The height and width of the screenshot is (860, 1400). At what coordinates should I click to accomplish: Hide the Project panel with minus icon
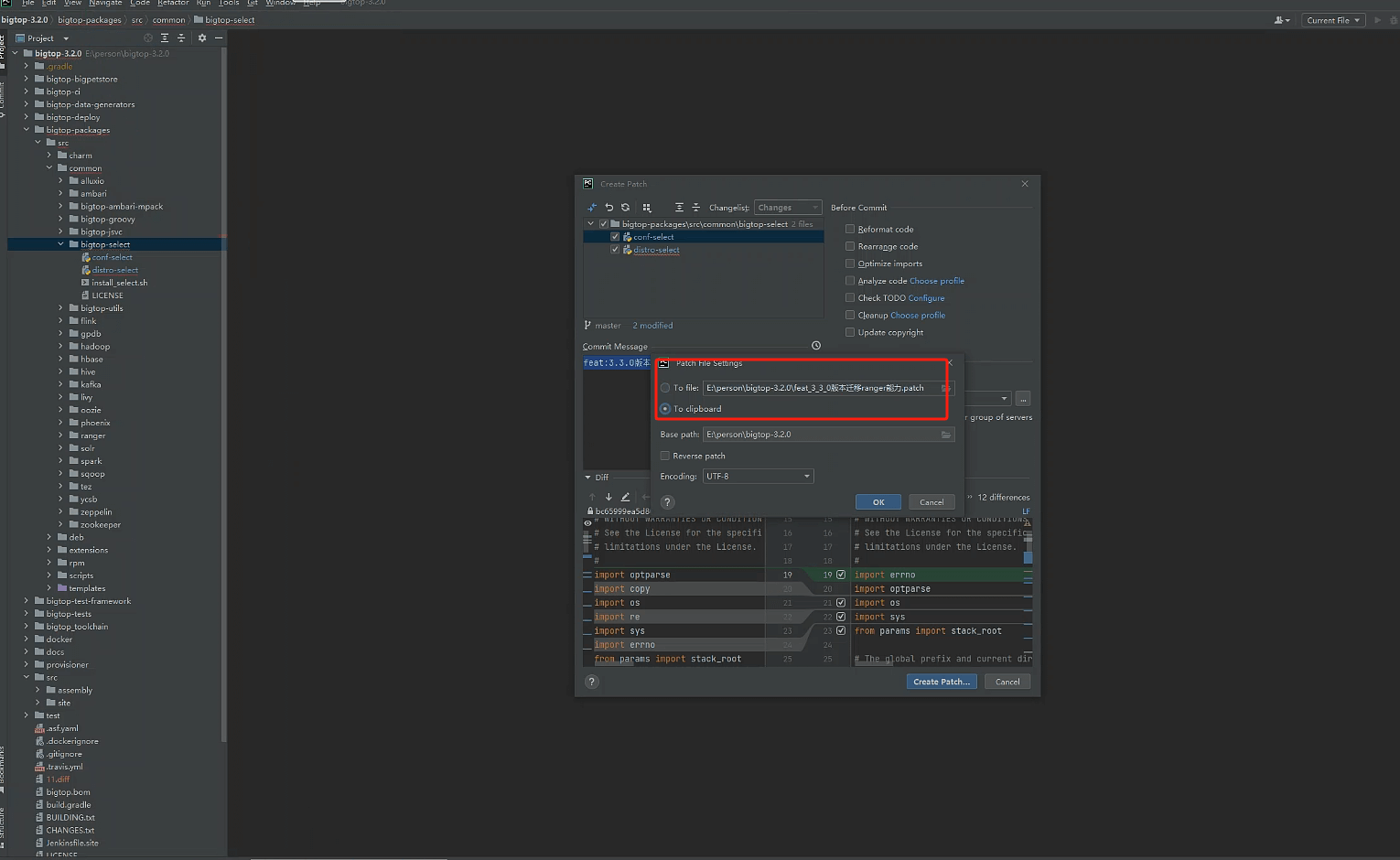click(219, 38)
